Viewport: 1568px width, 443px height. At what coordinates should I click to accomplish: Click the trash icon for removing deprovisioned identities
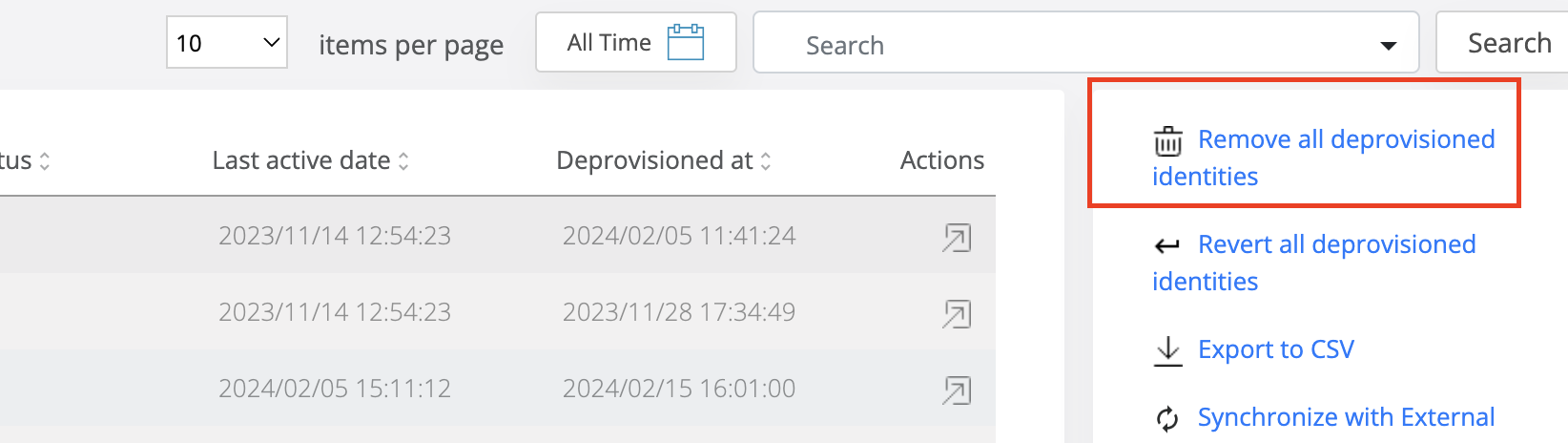(1167, 141)
